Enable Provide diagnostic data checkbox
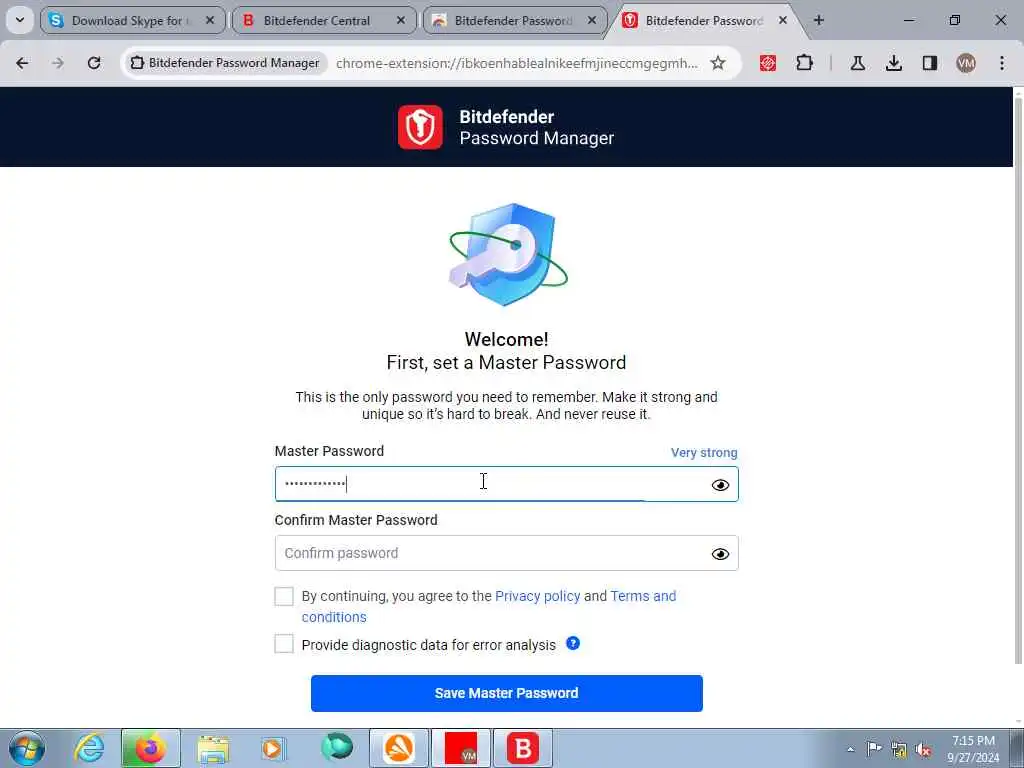 coord(284,643)
